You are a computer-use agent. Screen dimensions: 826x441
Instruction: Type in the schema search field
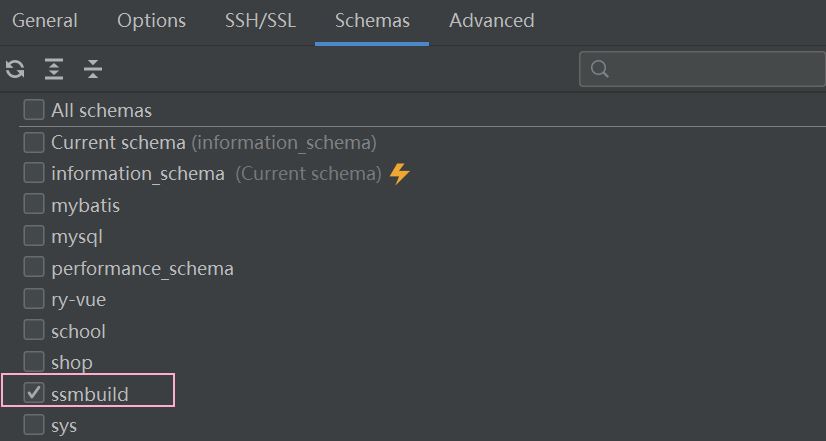tap(710, 69)
